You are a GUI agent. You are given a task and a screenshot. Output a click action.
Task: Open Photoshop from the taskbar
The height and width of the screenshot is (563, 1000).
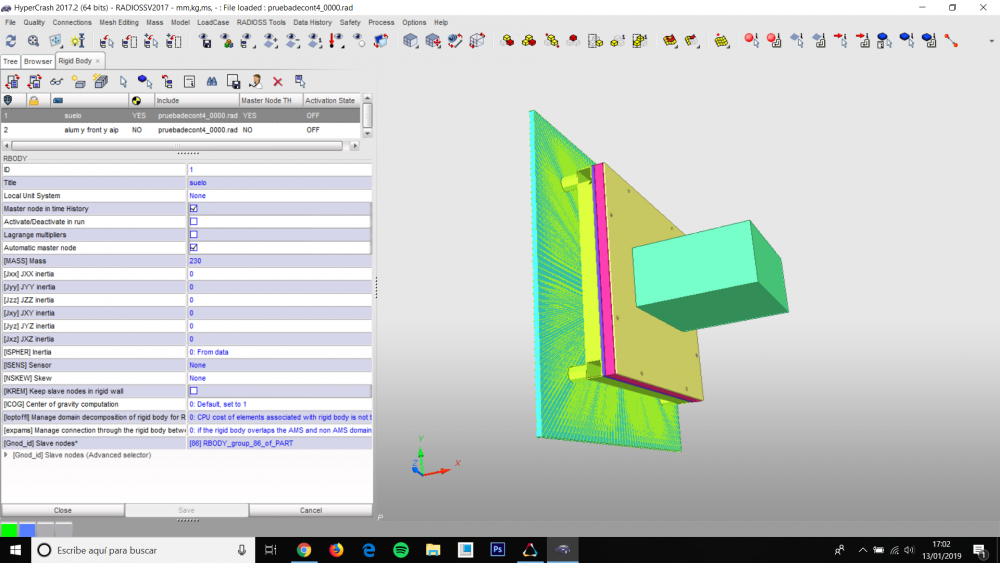pos(497,550)
